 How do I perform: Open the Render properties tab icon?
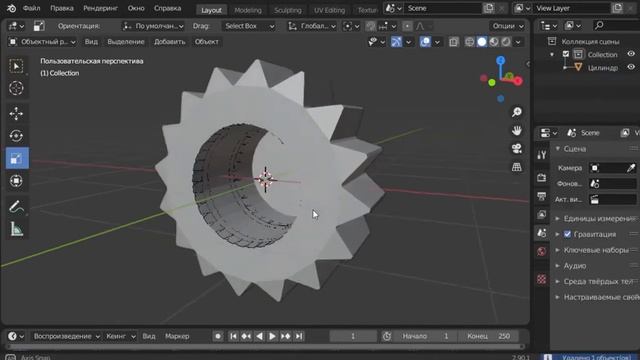(x=542, y=178)
